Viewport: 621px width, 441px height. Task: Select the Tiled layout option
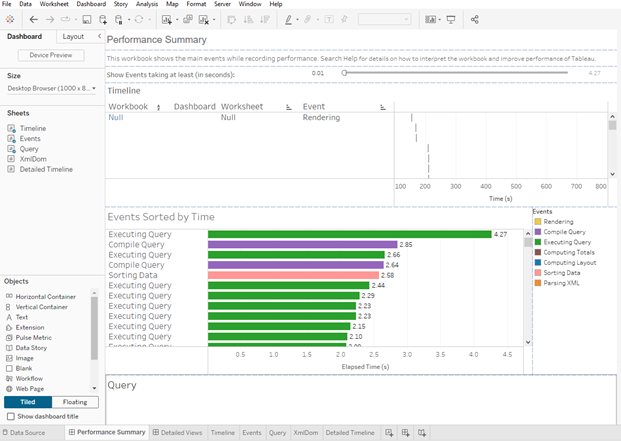[27, 402]
